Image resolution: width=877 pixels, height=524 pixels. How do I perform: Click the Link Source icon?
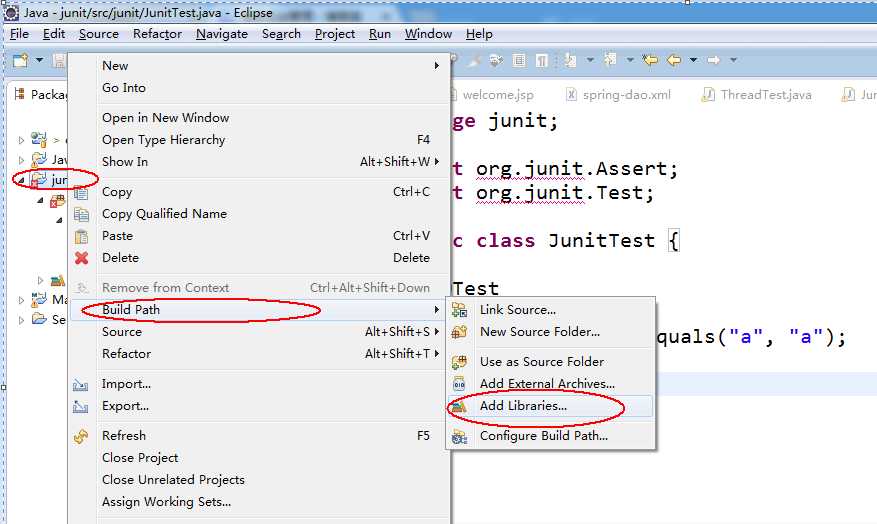[459, 310]
